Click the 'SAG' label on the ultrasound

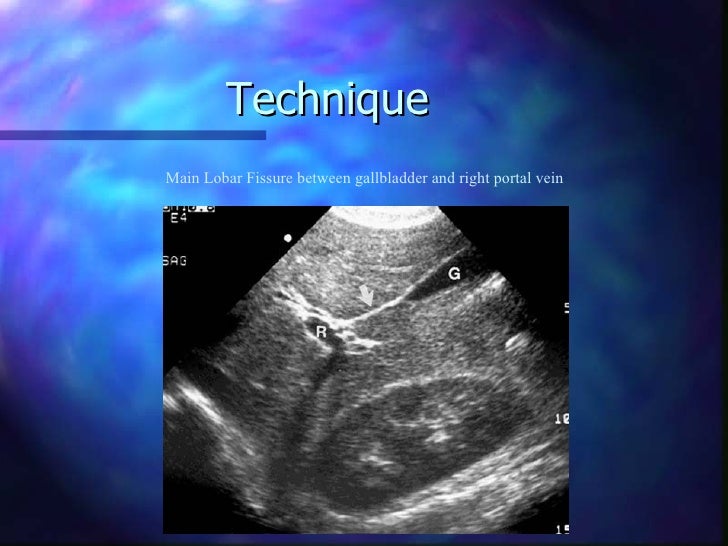[x=175, y=261]
